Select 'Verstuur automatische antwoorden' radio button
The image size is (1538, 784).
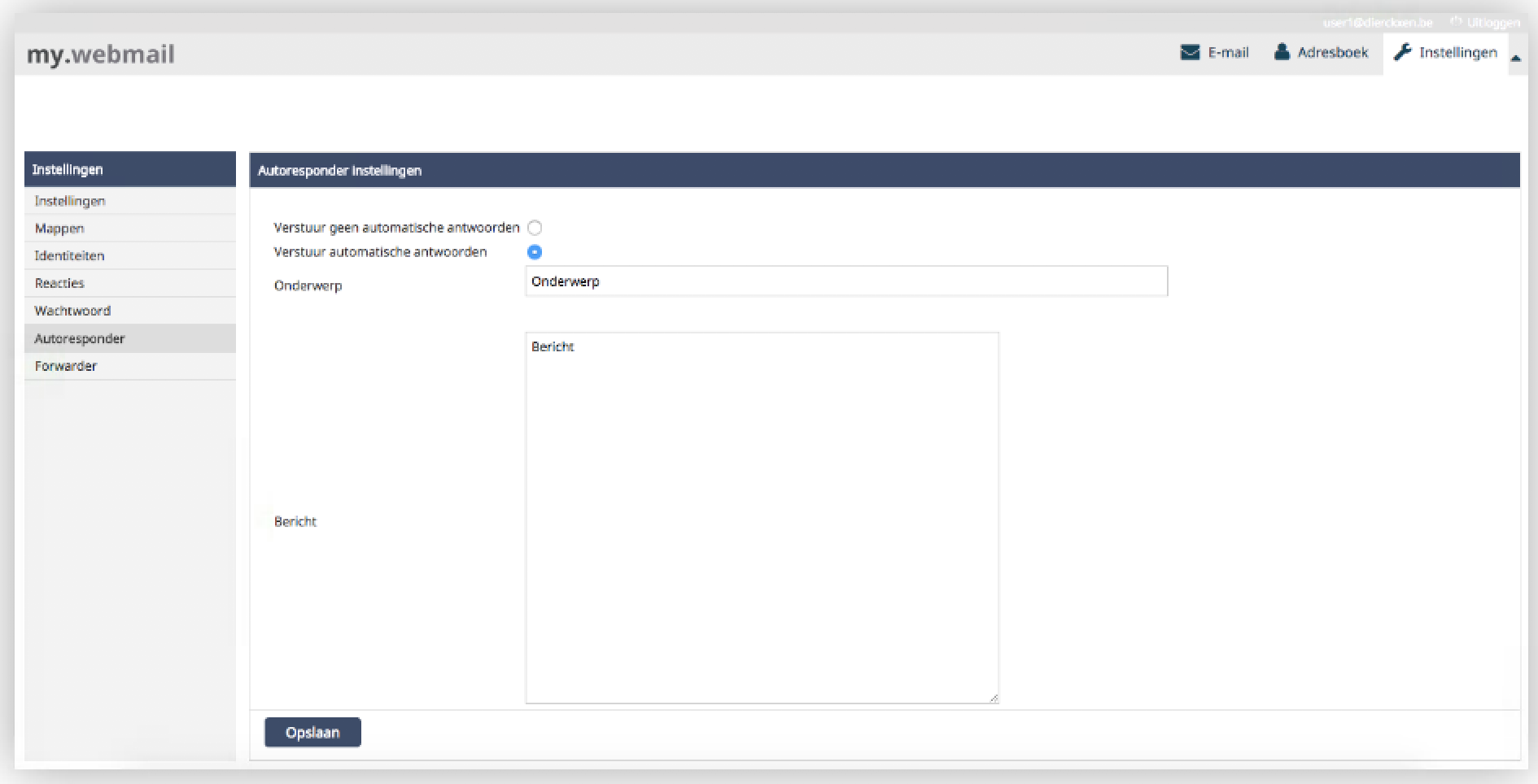pyautogui.click(x=535, y=252)
